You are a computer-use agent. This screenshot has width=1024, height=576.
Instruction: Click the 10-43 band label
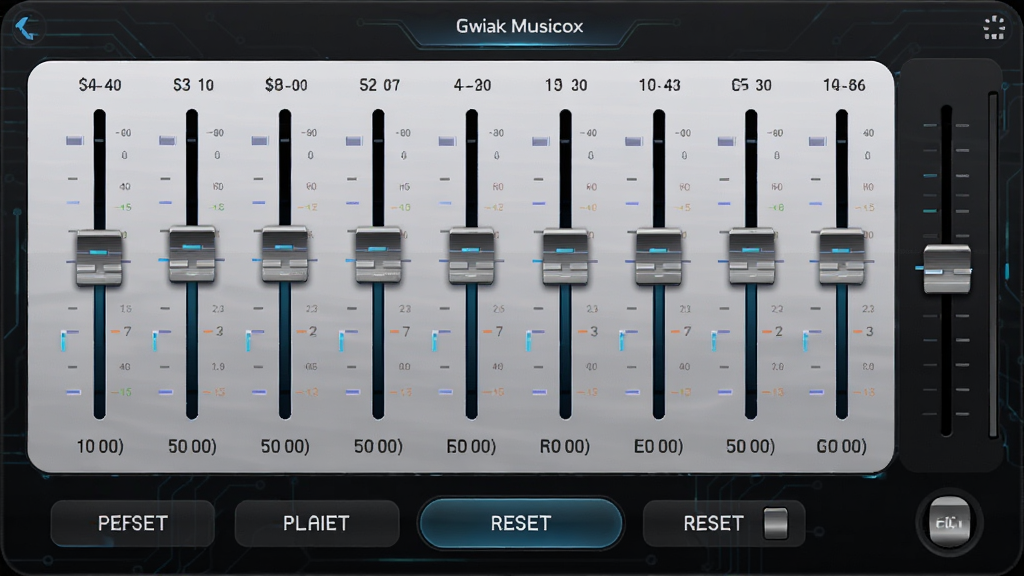tap(659, 86)
